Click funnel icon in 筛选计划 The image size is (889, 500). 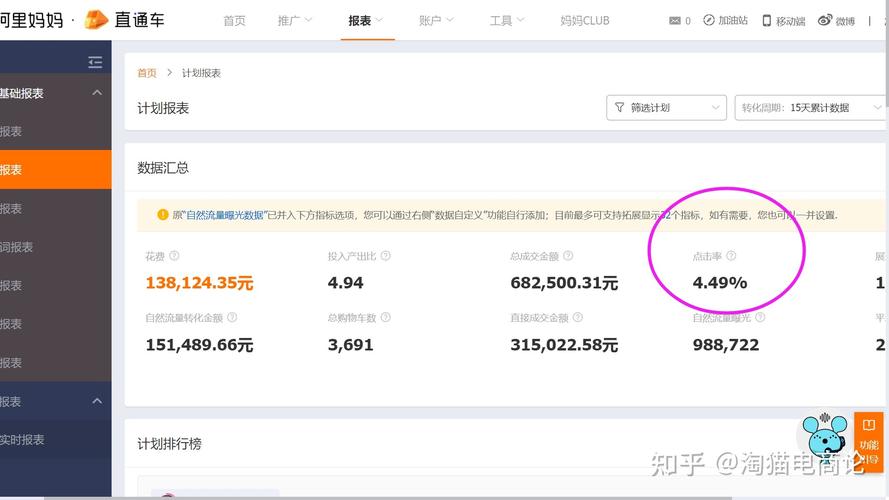(x=619, y=107)
